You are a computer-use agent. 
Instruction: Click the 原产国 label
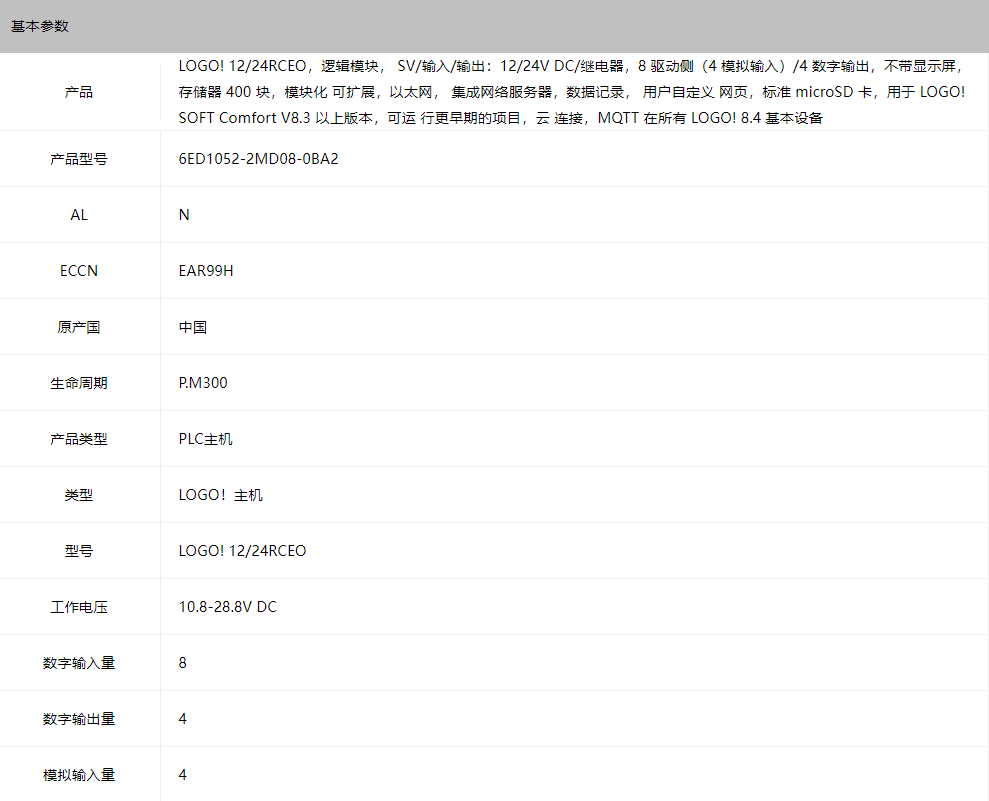(x=79, y=327)
